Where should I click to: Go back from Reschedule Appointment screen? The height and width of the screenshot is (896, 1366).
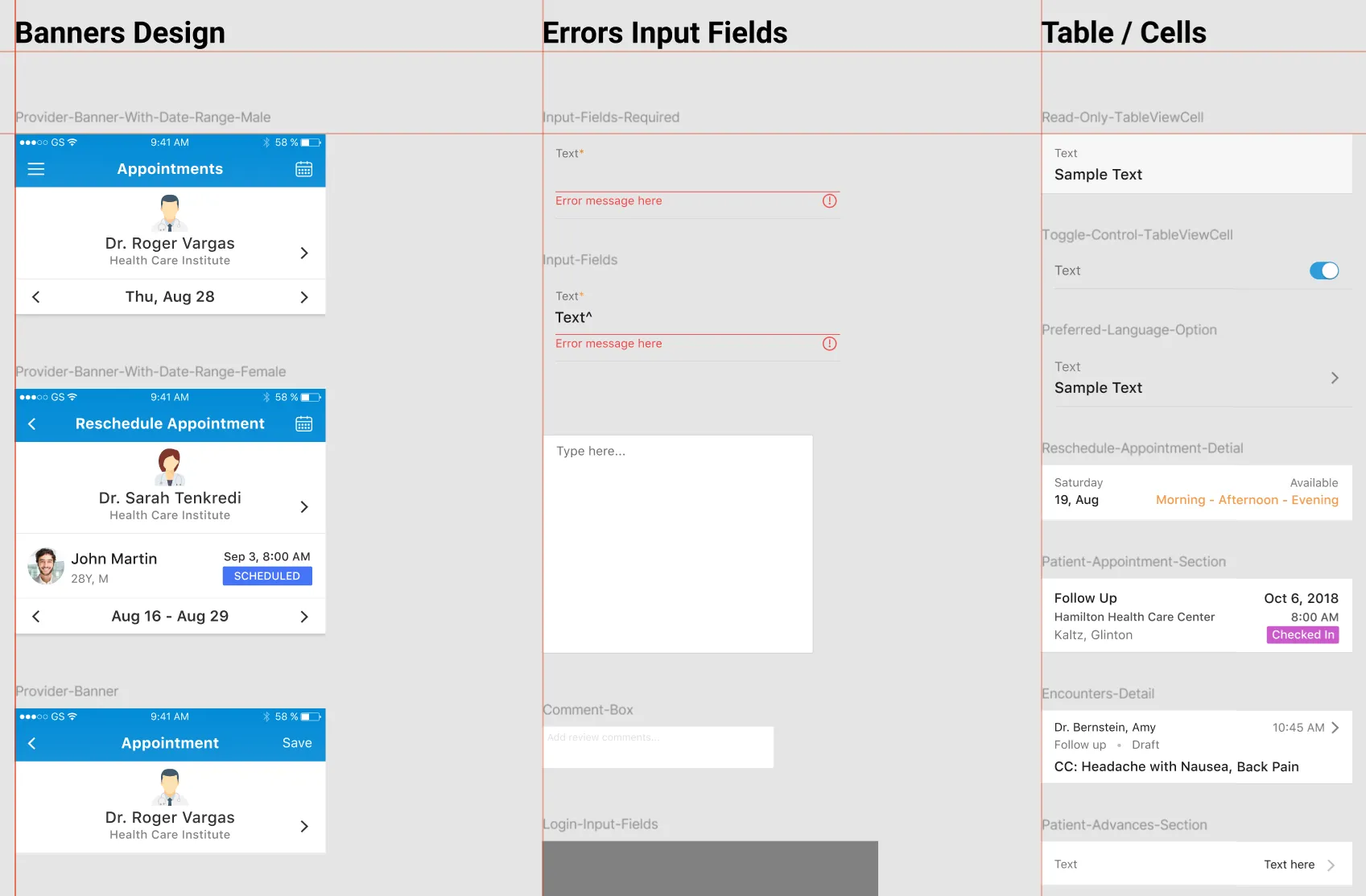pyautogui.click(x=32, y=423)
